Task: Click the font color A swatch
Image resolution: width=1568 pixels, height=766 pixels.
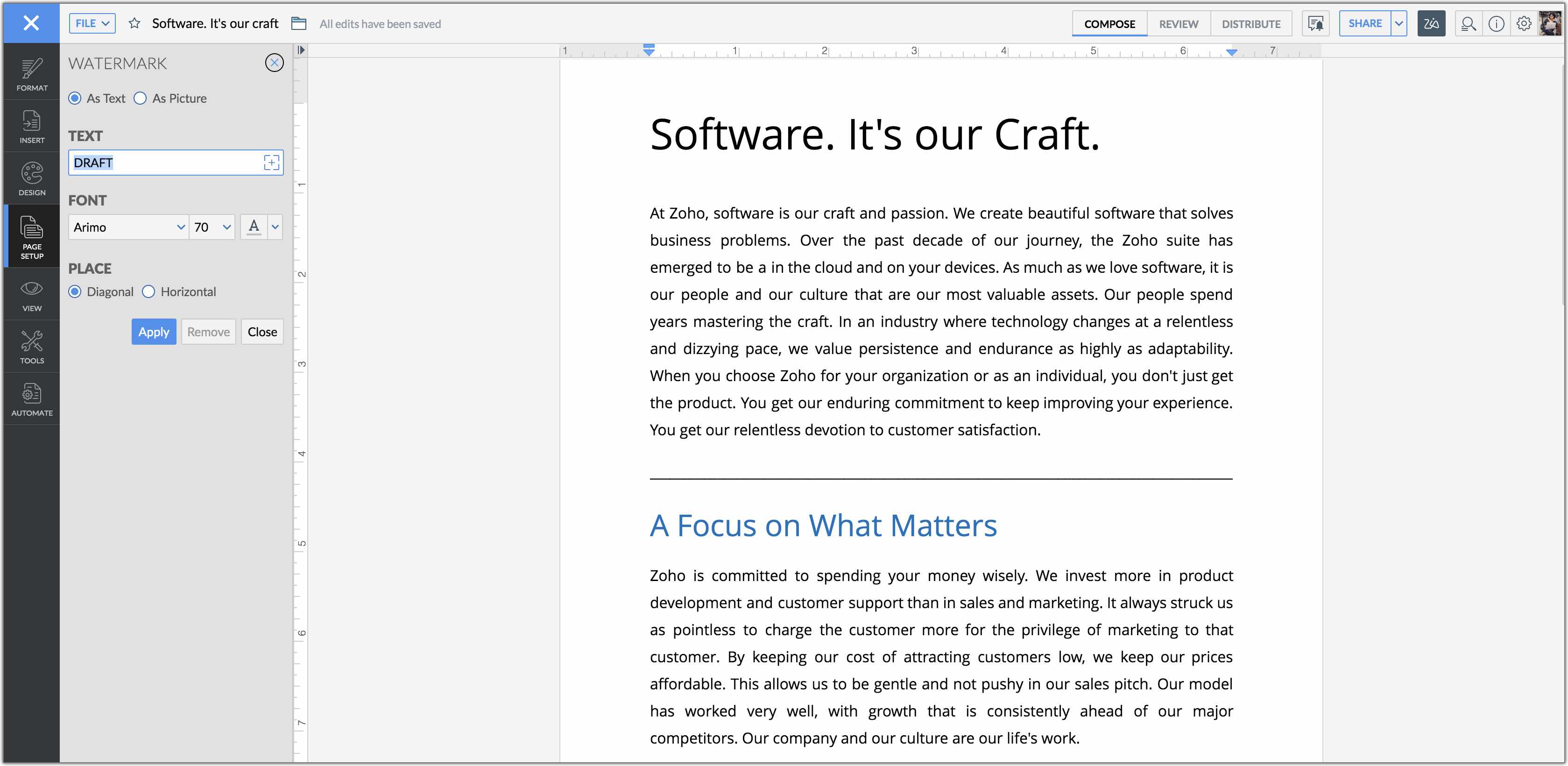Action: [x=254, y=227]
